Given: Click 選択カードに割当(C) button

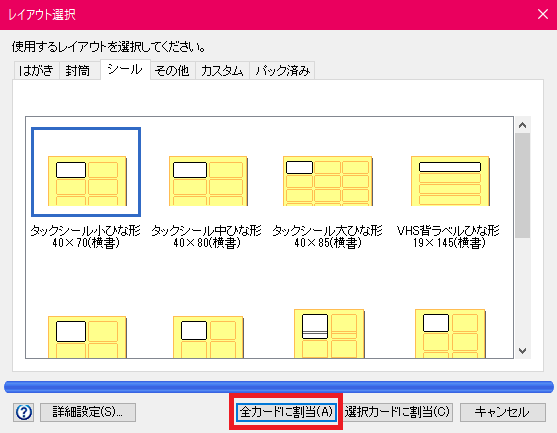Looking at the screenshot, I should [x=398, y=412].
